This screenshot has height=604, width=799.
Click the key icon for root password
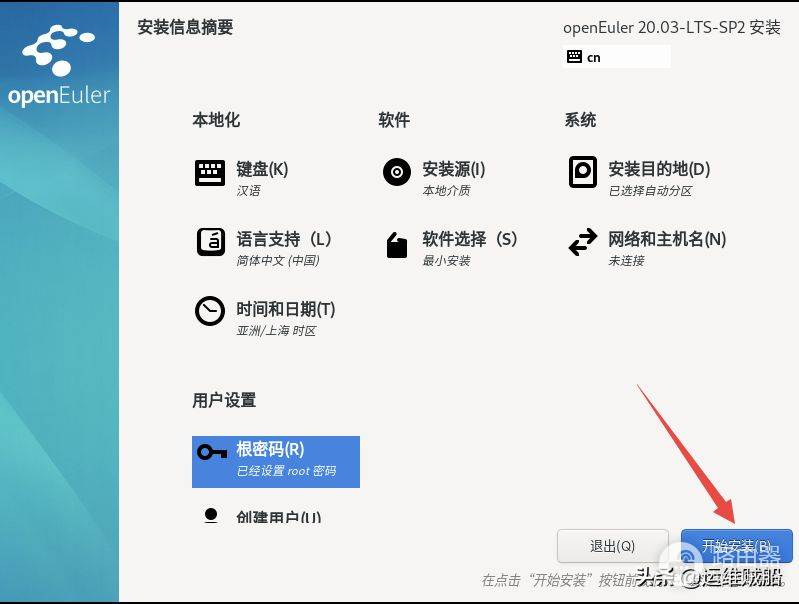coord(212,452)
